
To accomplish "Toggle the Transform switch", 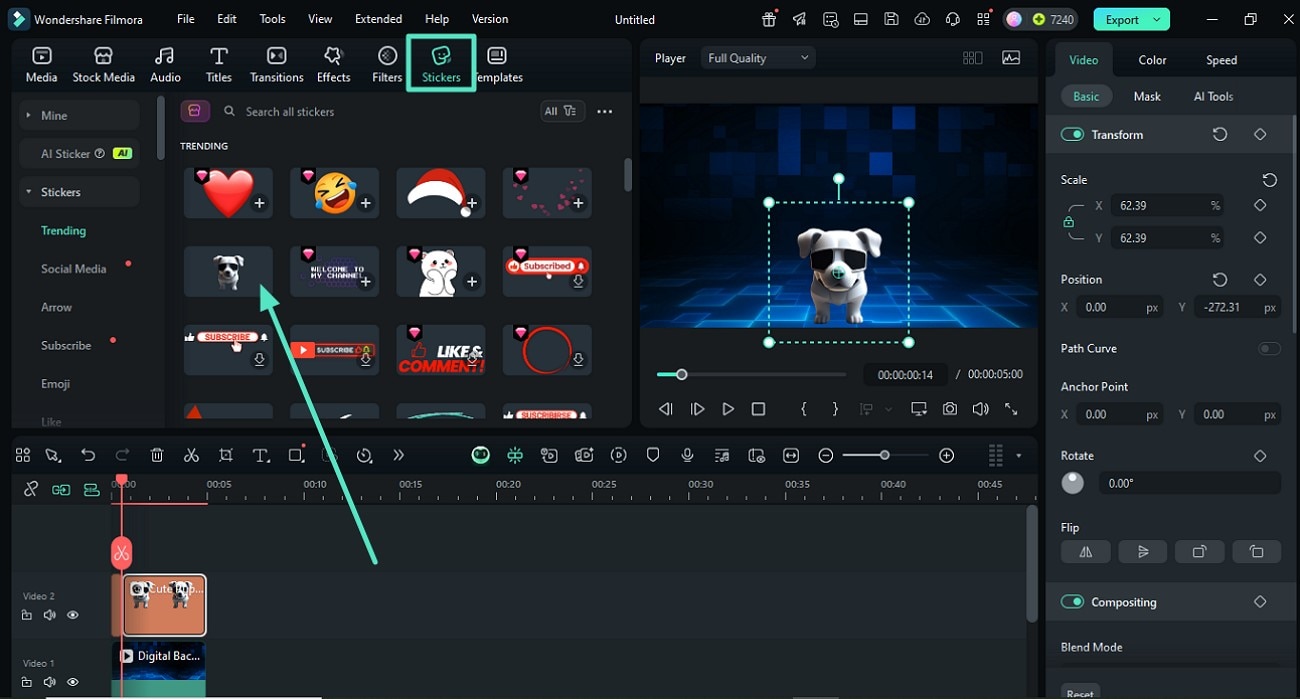I will pyautogui.click(x=1072, y=134).
